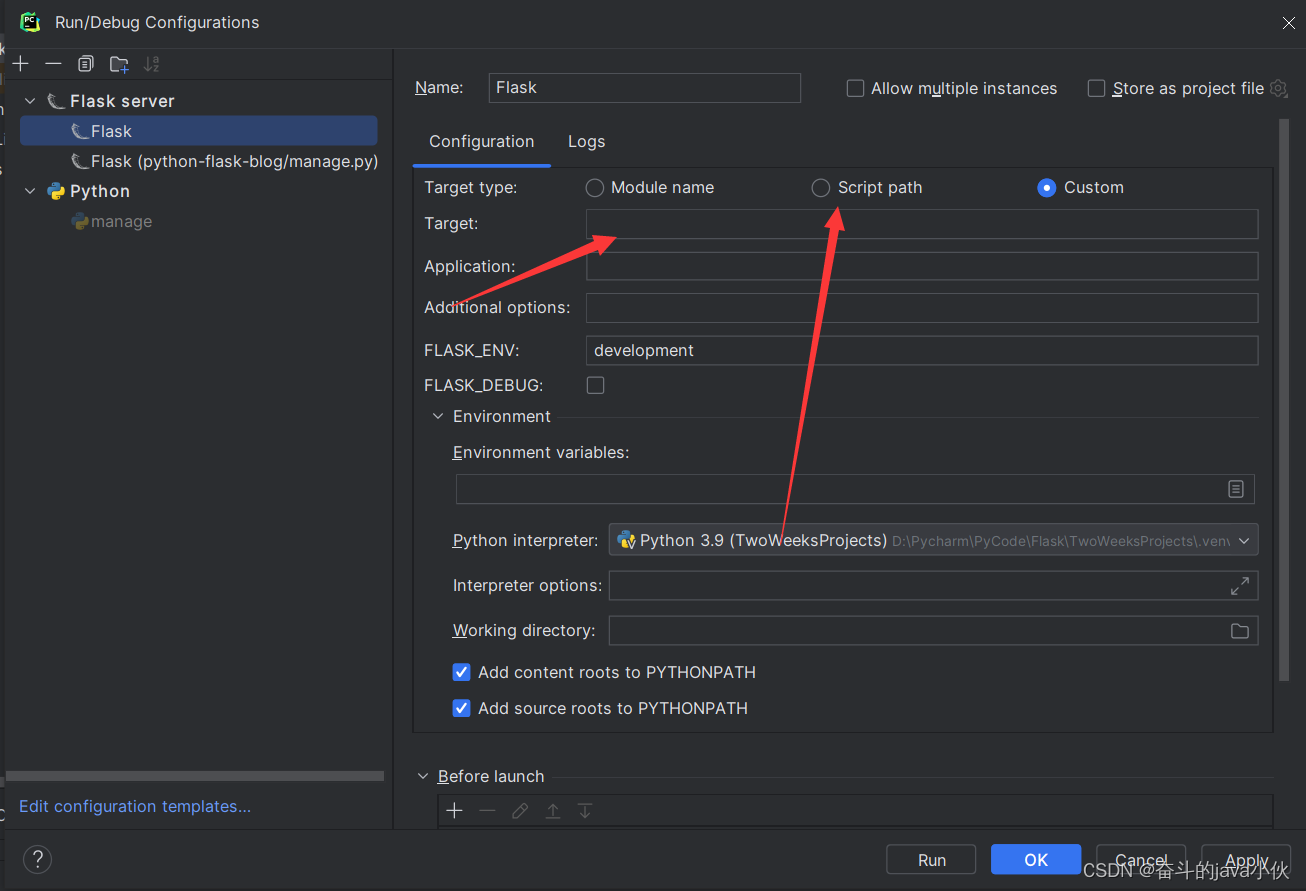Select Custom target type
This screenshot has height=891, width=1306.
pyautogui.click(x=1046, y=188)
